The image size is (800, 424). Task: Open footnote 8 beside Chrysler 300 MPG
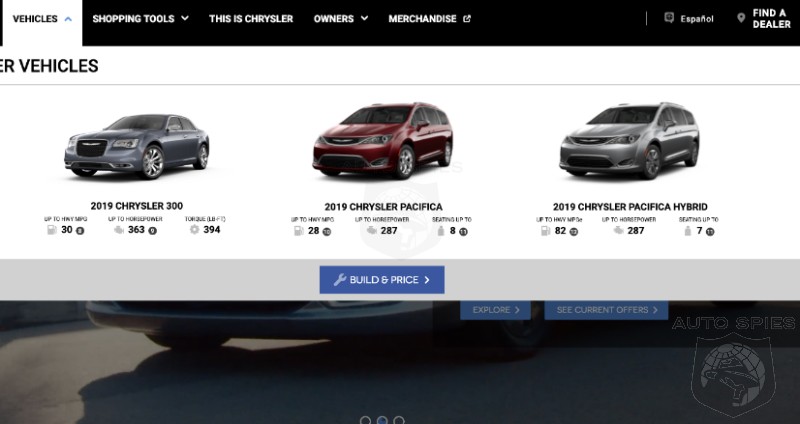pyautogui.click(x=80, y=231)
